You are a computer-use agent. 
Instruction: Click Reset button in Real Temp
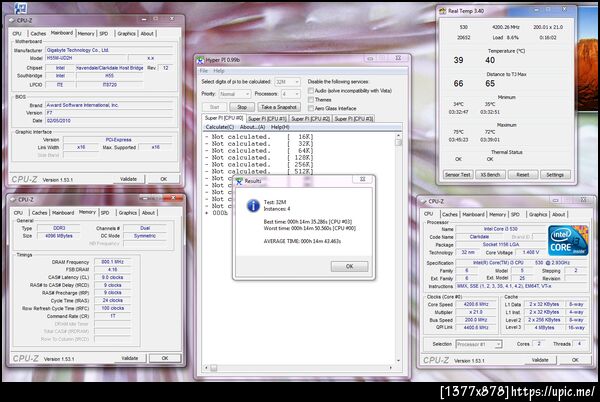click(x=523, y=174)
